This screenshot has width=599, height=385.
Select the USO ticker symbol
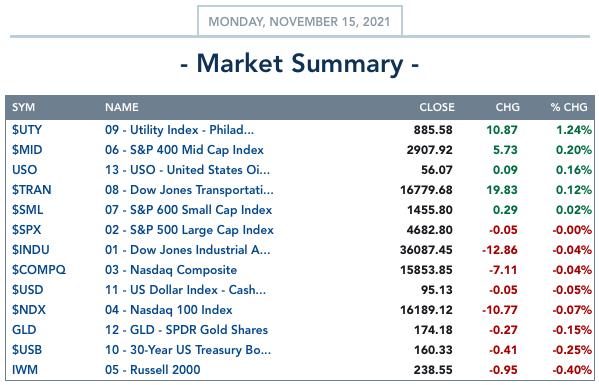[24, 170]
